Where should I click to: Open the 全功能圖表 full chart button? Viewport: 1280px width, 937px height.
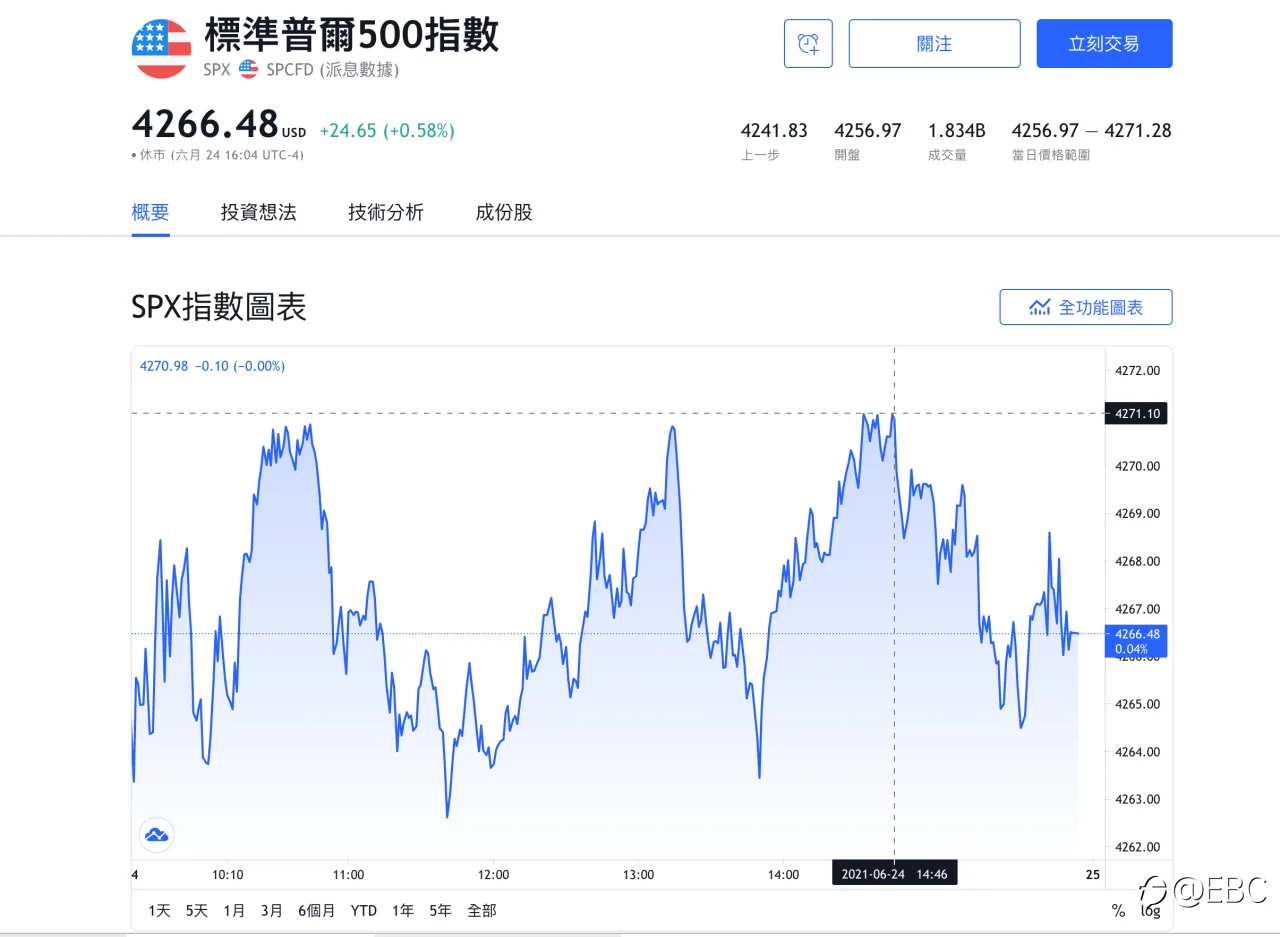[1086, 307]
